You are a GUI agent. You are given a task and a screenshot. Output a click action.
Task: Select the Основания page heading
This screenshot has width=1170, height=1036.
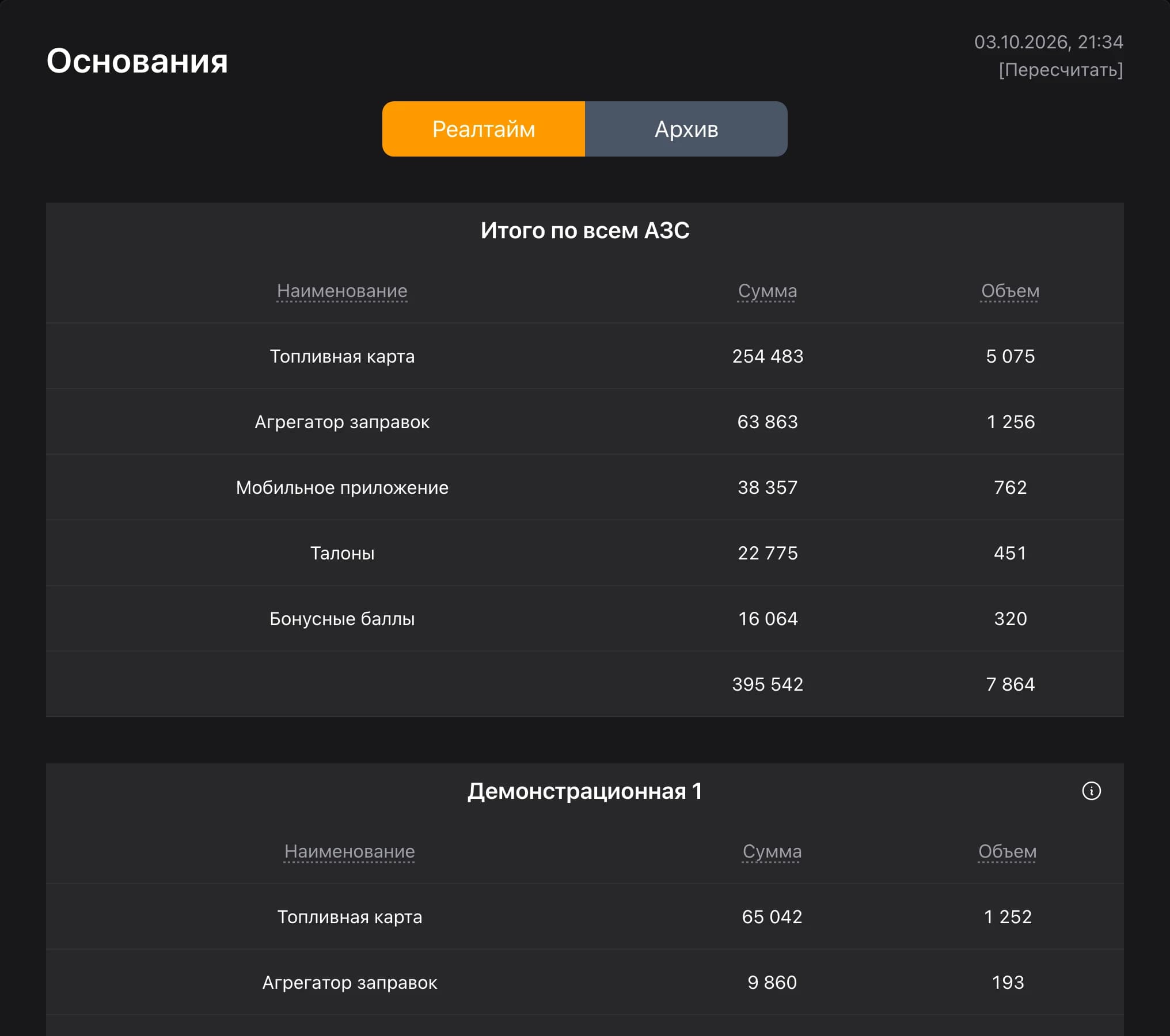[x=137, y=60]
